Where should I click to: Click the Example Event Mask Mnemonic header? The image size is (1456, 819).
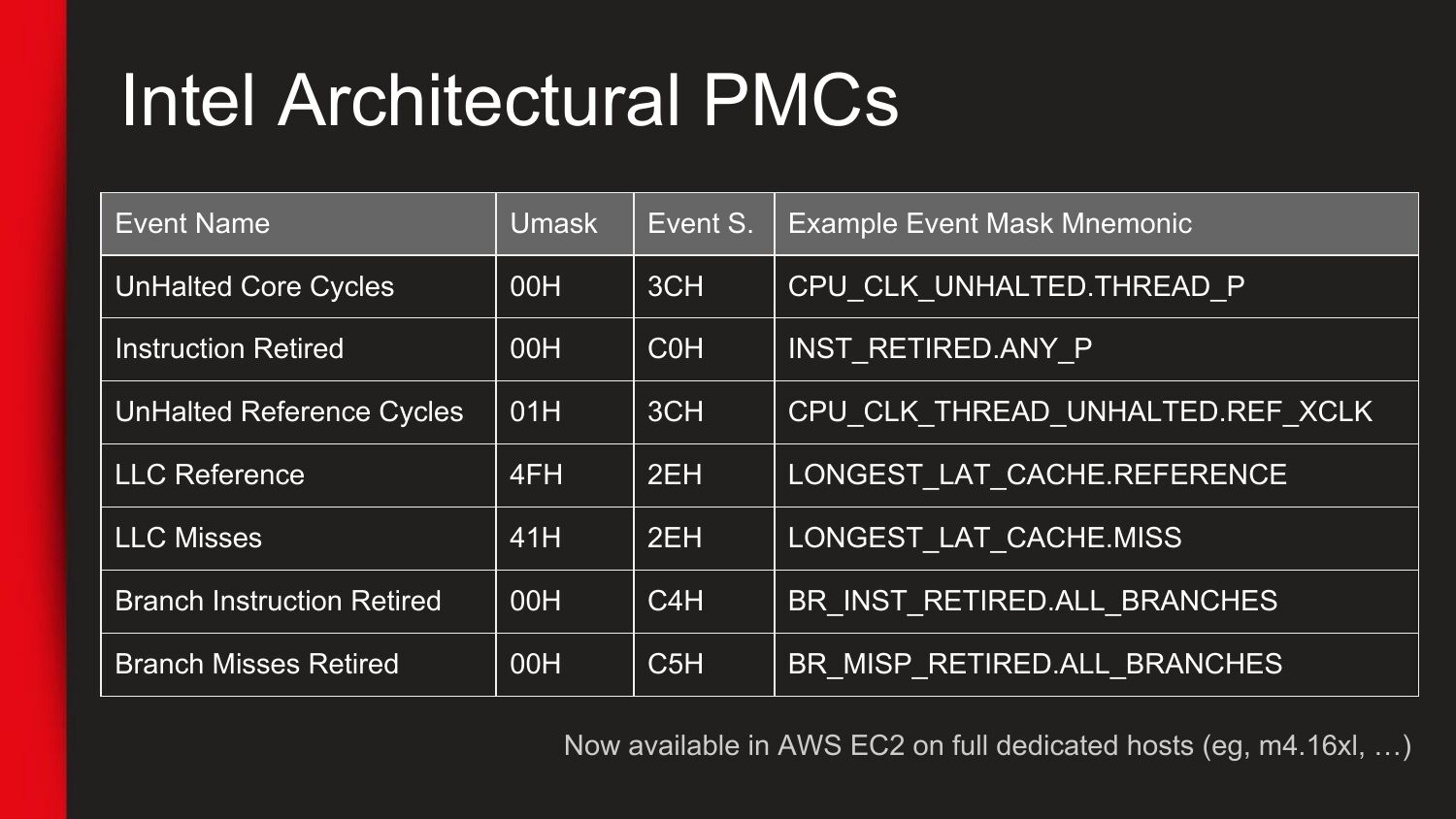[989, 224]
